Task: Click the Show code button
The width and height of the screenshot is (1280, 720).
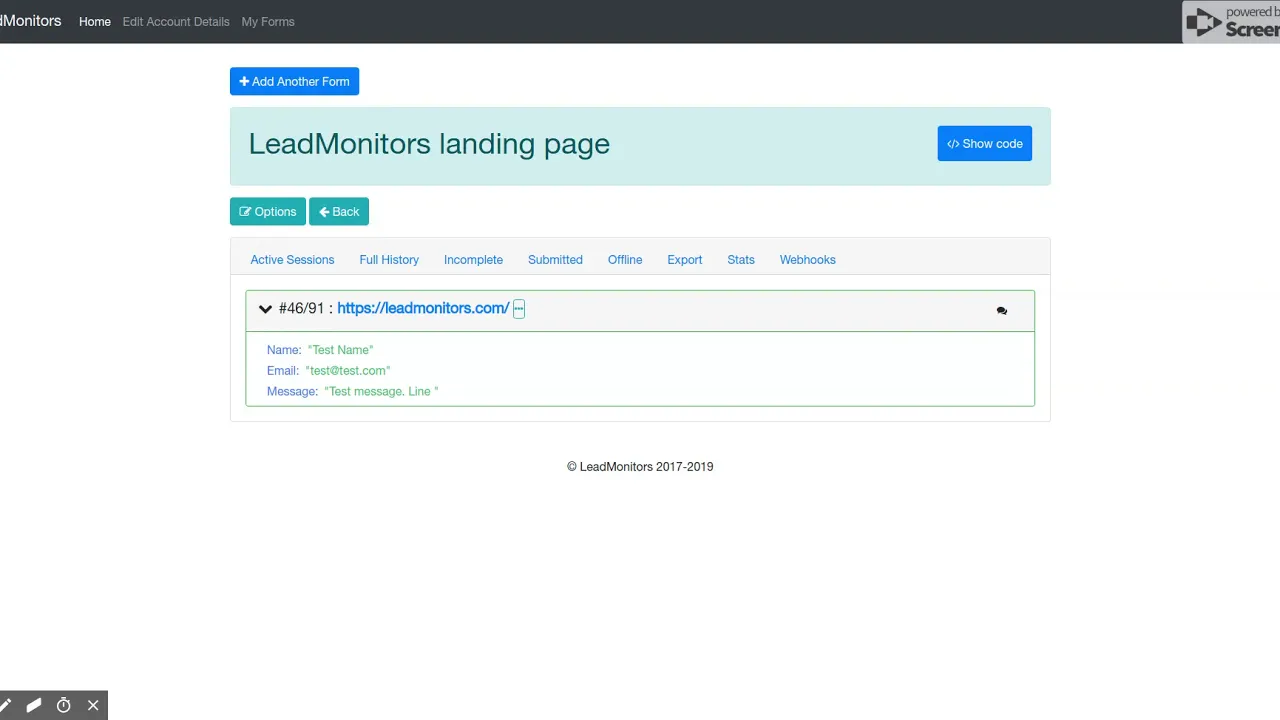Action: tap(984, 144)
